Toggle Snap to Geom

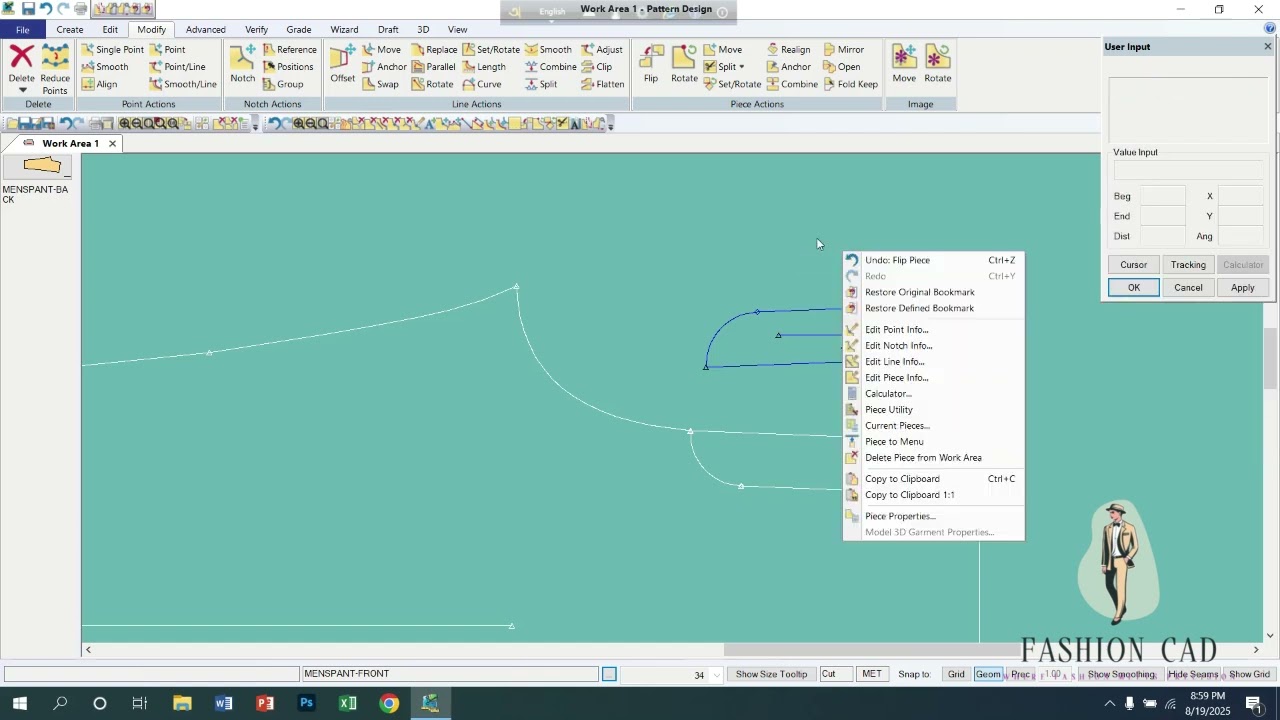click(x=988, y=675)
